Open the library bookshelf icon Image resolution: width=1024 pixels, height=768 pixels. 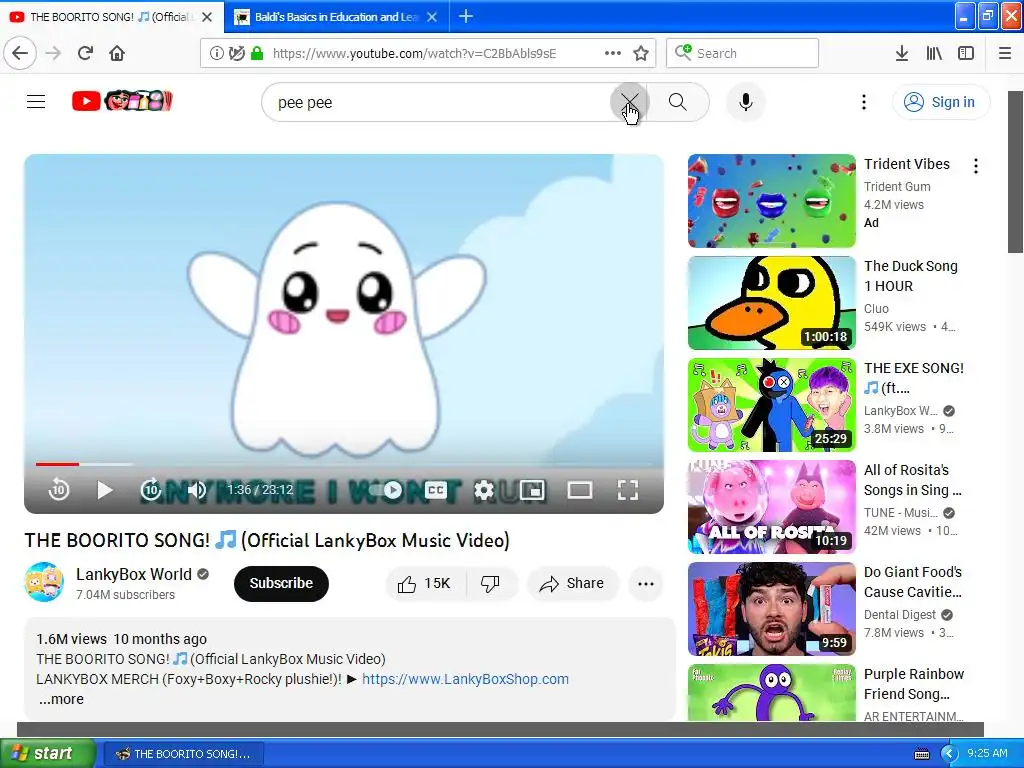(934, 53)
